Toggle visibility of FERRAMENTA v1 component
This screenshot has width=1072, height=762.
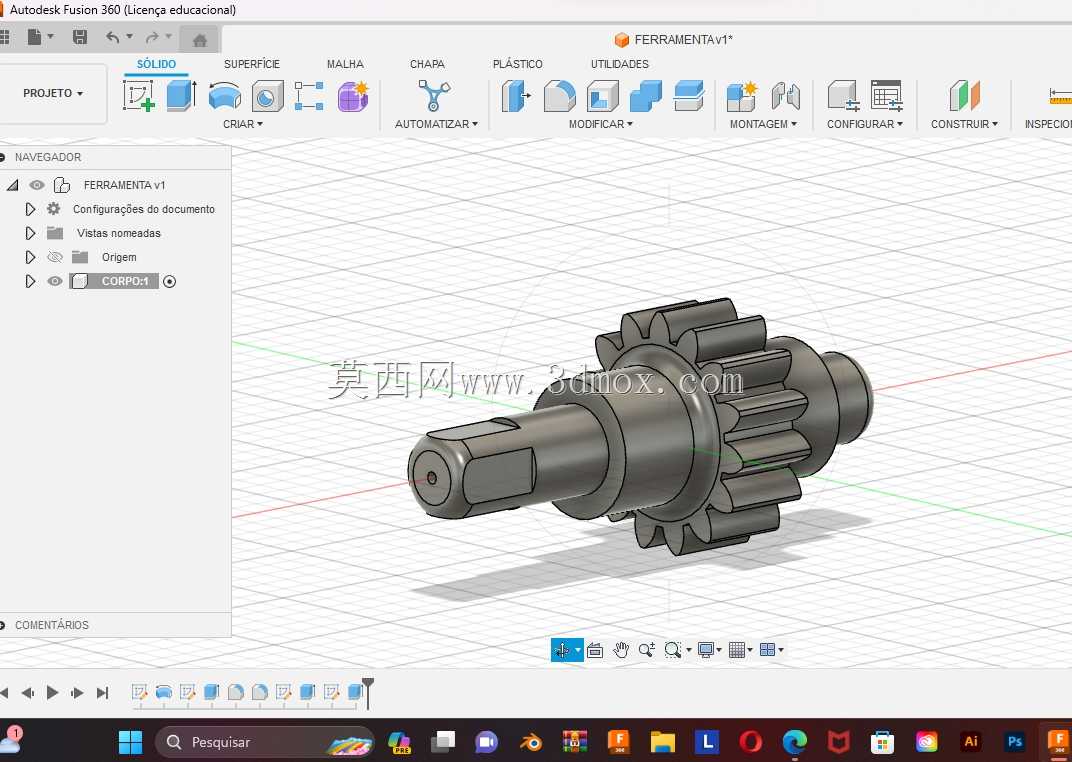(x=37, y=185)
